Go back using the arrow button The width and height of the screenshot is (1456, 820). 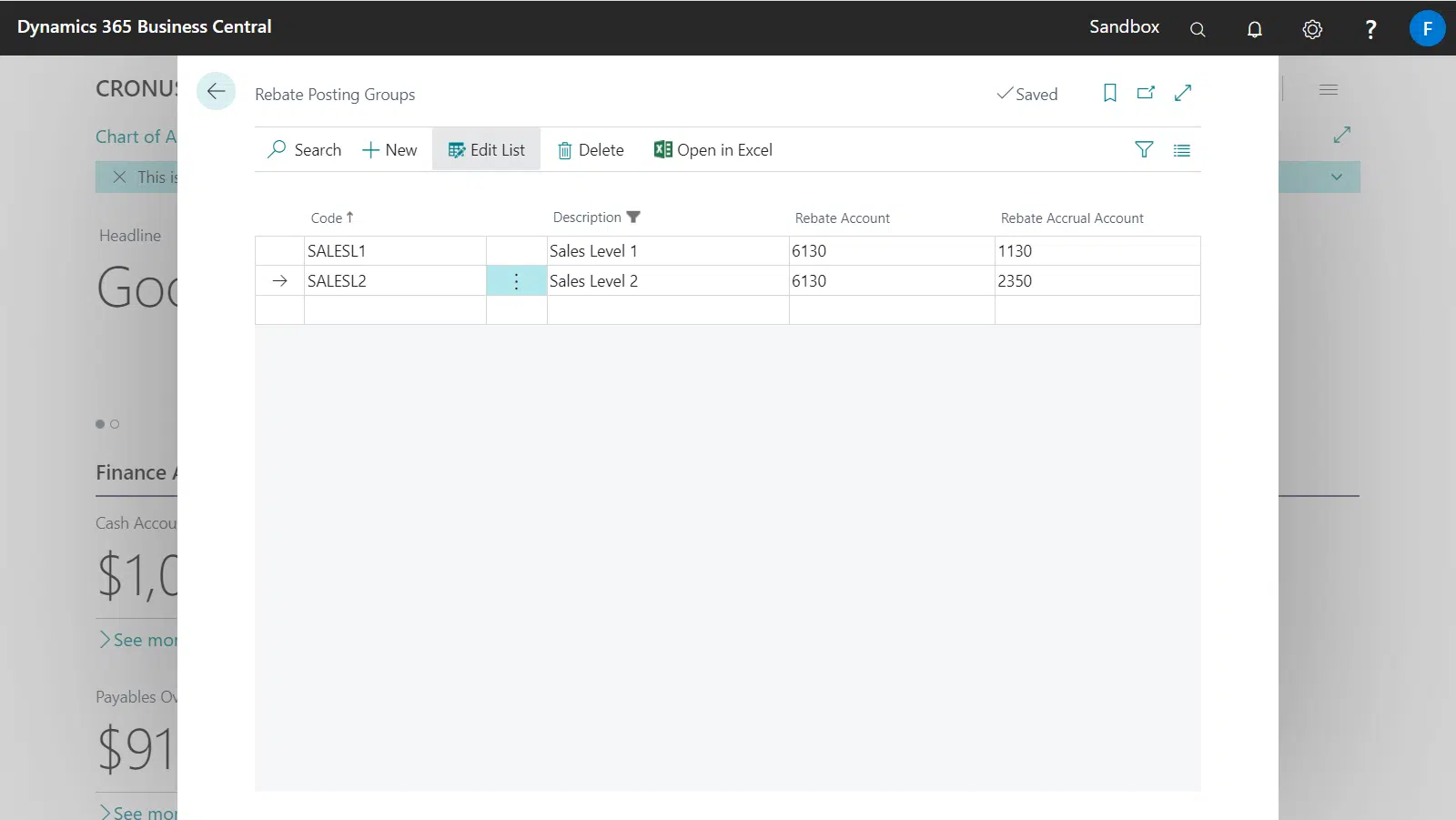216,91
